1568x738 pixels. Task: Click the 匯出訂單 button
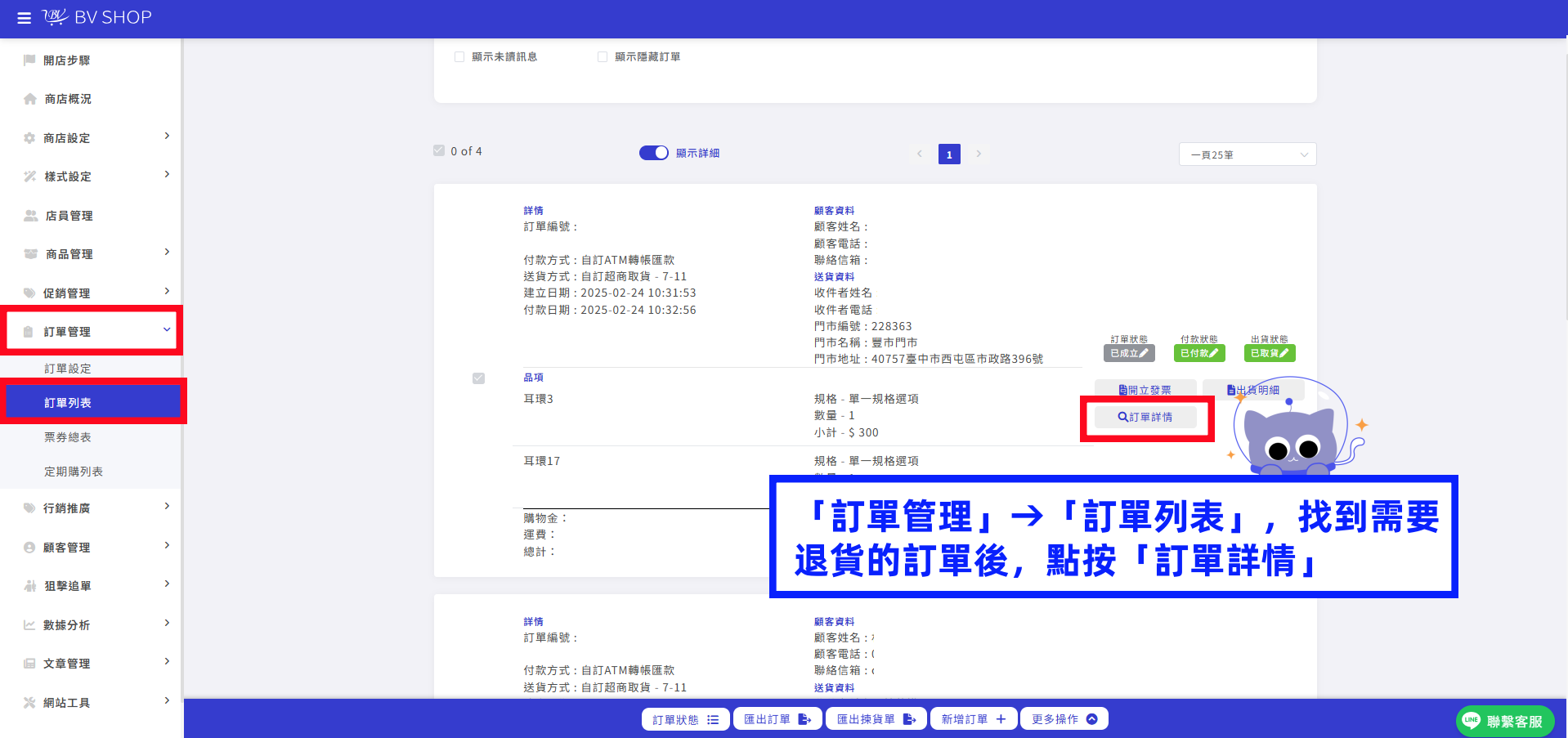pyautogui.click(x=777, y=719)
